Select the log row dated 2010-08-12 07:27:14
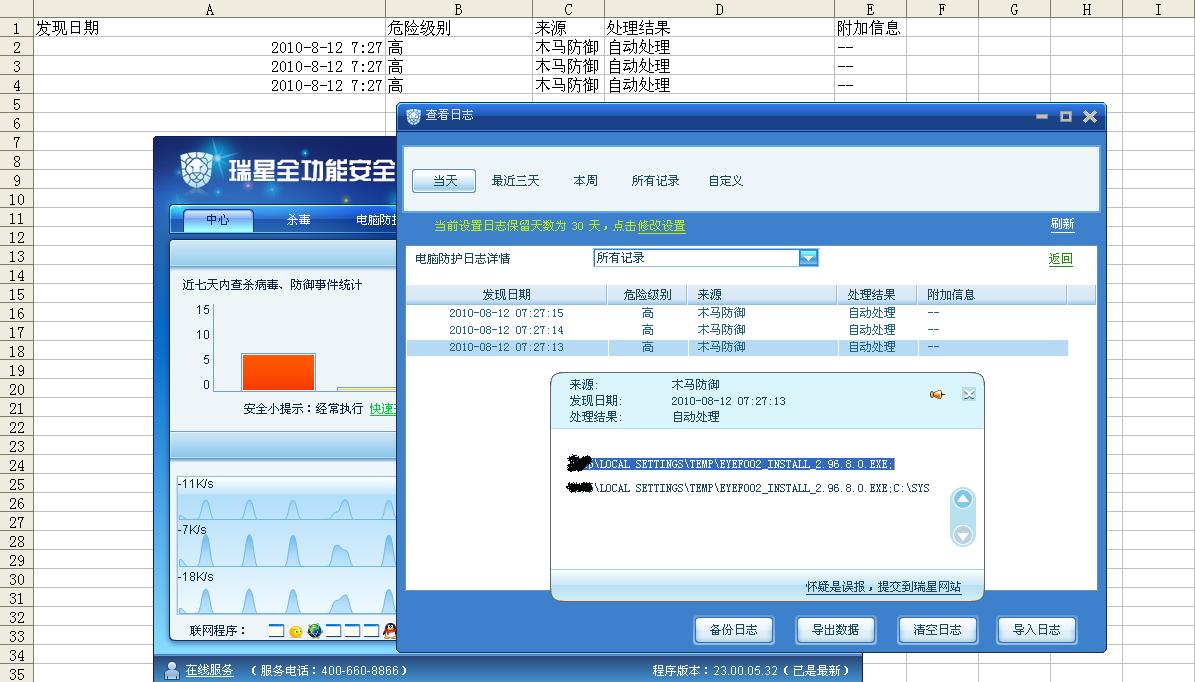This screenshot has height=682, width=1195. point(736,330)
